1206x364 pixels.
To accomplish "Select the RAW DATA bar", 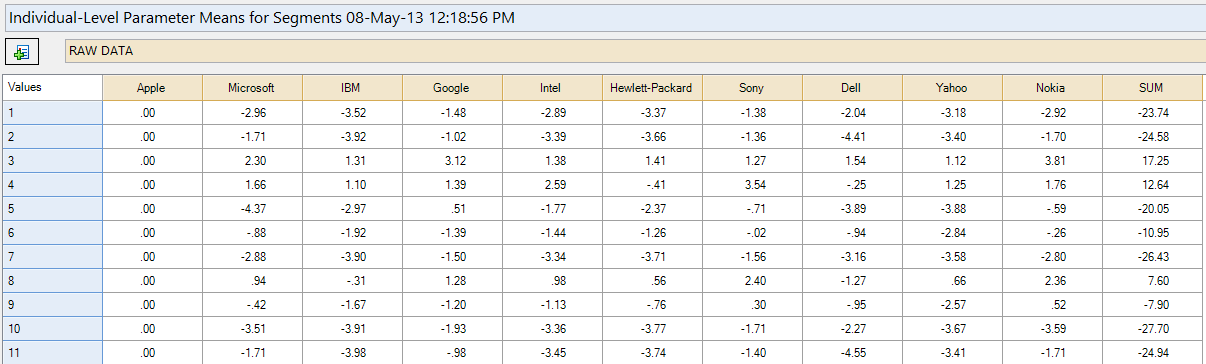I will coord(635,52).
